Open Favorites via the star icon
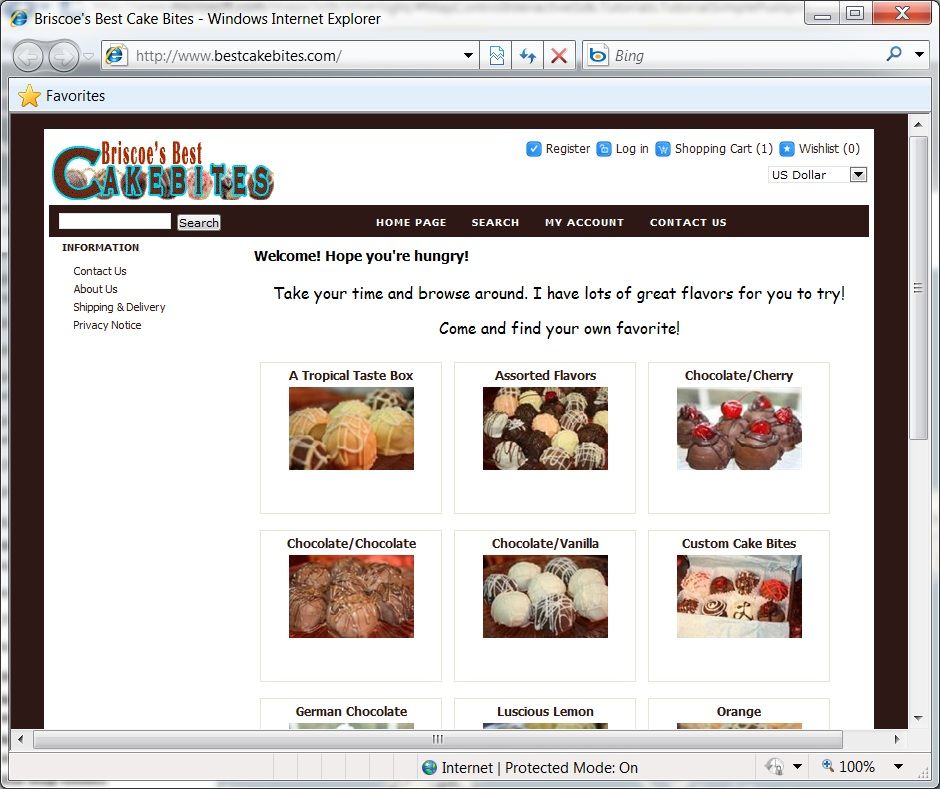 29,96
